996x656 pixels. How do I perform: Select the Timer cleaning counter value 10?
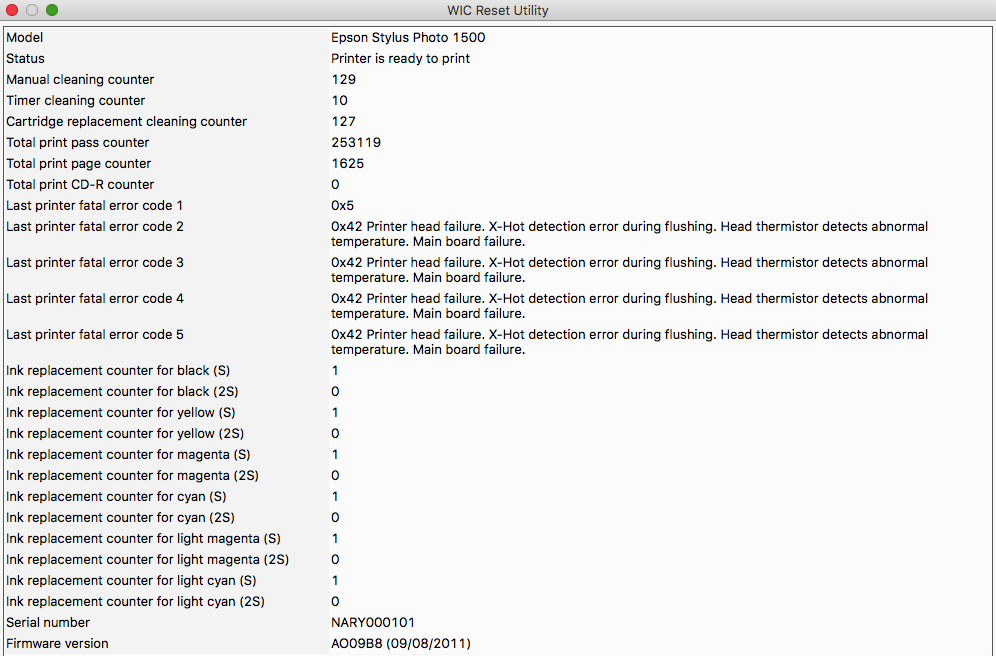click(340, 100)
